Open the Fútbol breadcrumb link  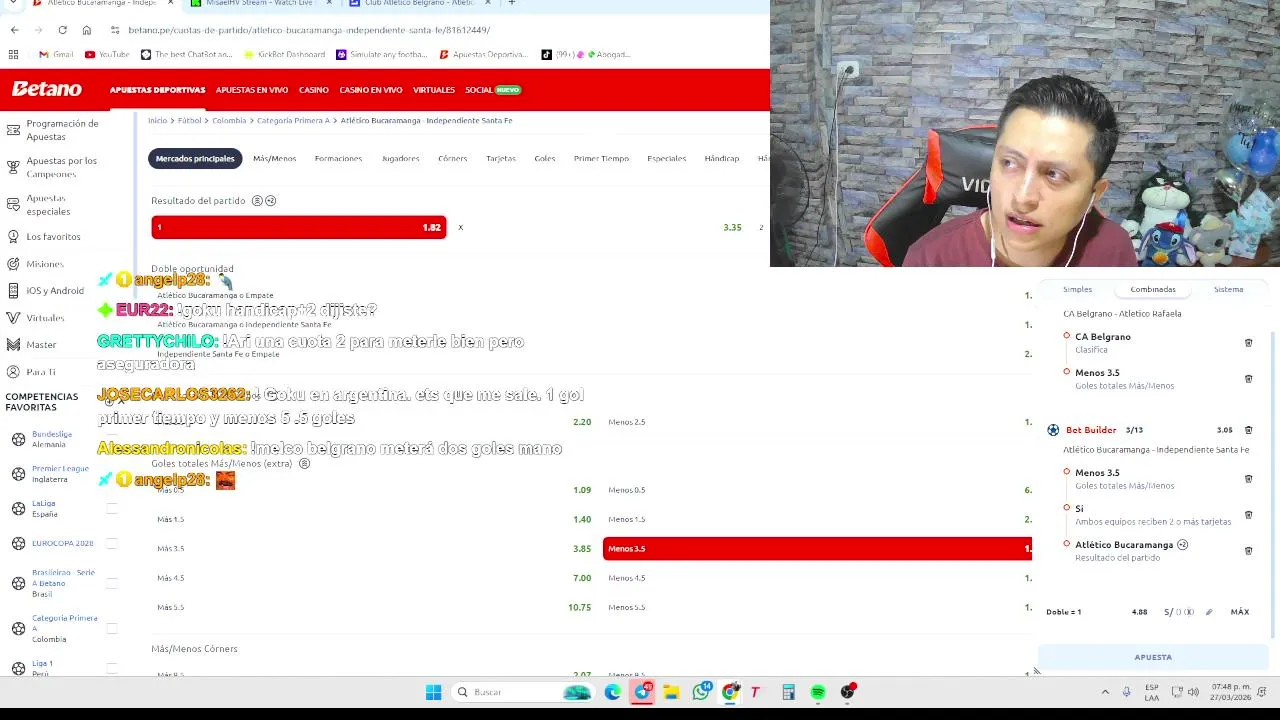tap(190, 120)
